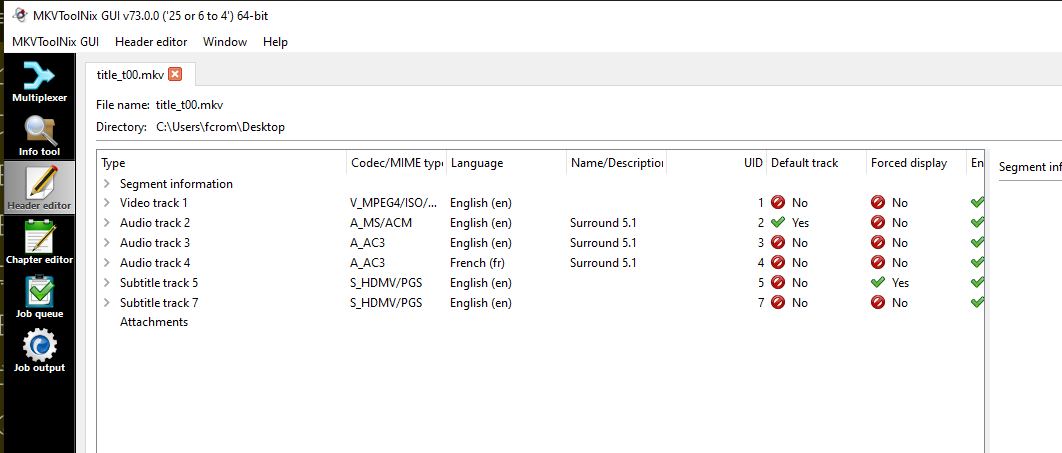Expand the Subtitle track 5 node

pyautogui.click(x=107, y=283)
